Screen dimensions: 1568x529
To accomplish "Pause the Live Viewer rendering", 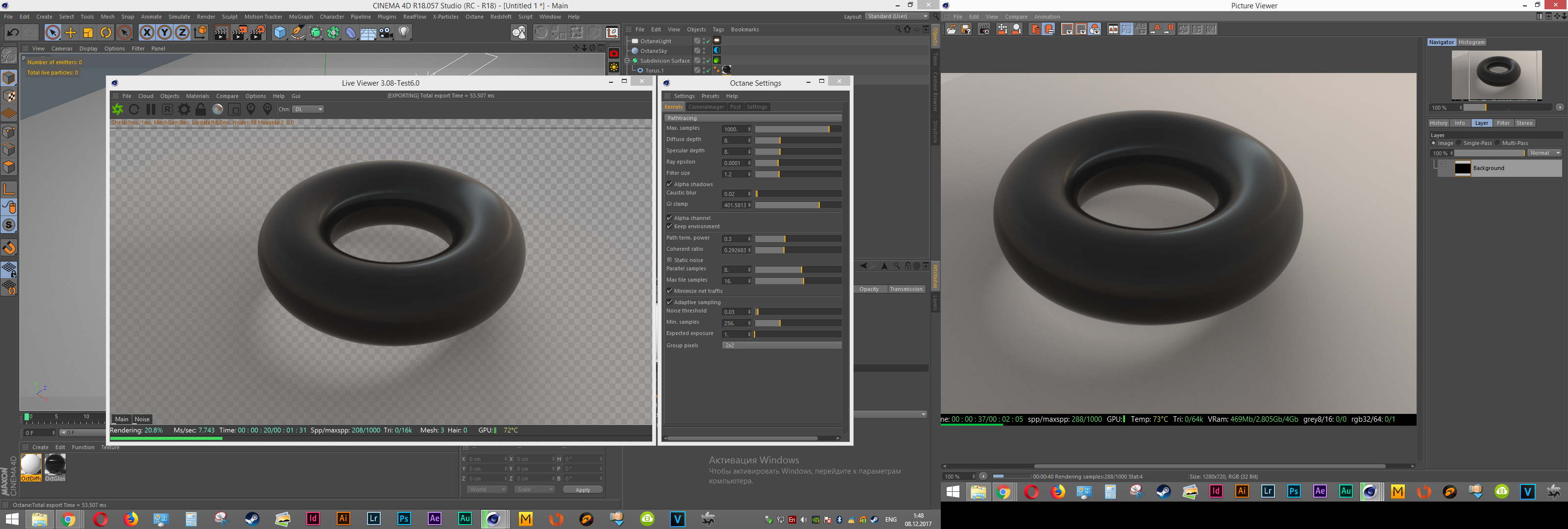I will click(151, 110).
